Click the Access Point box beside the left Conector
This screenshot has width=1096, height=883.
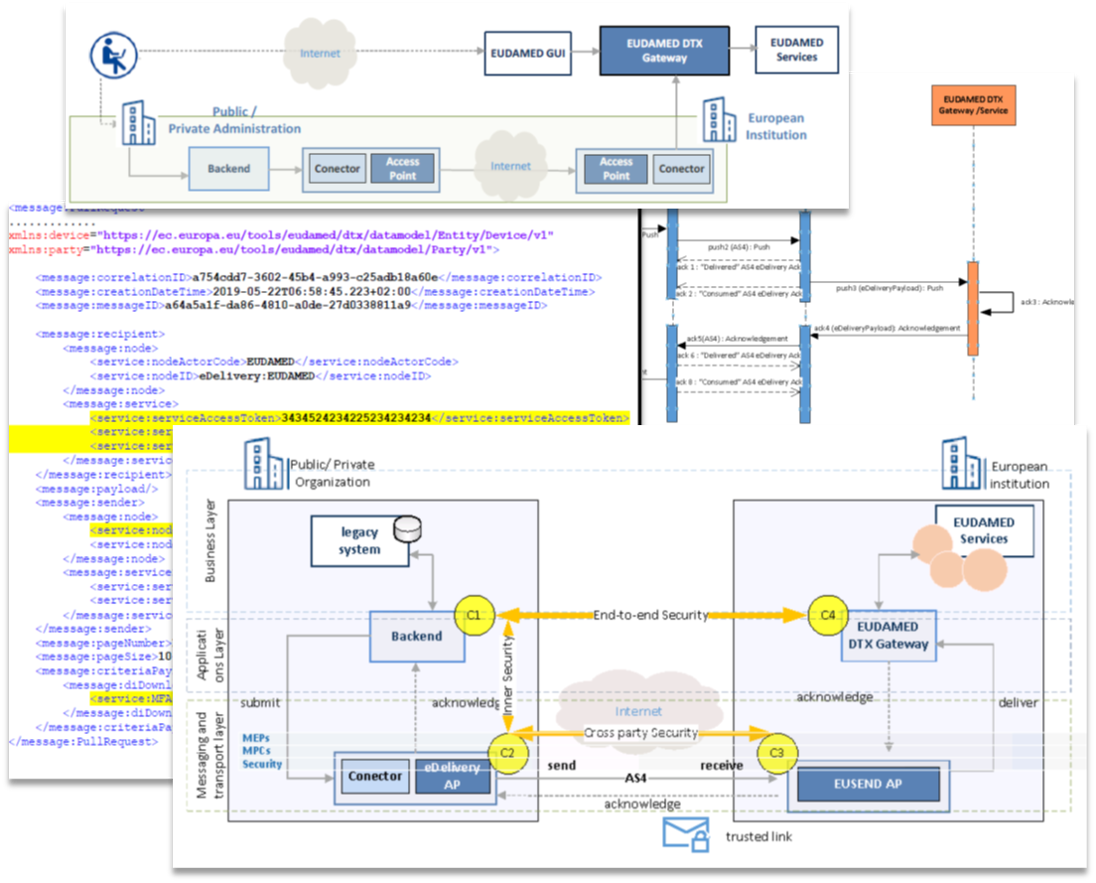click(x=403, y=168)
